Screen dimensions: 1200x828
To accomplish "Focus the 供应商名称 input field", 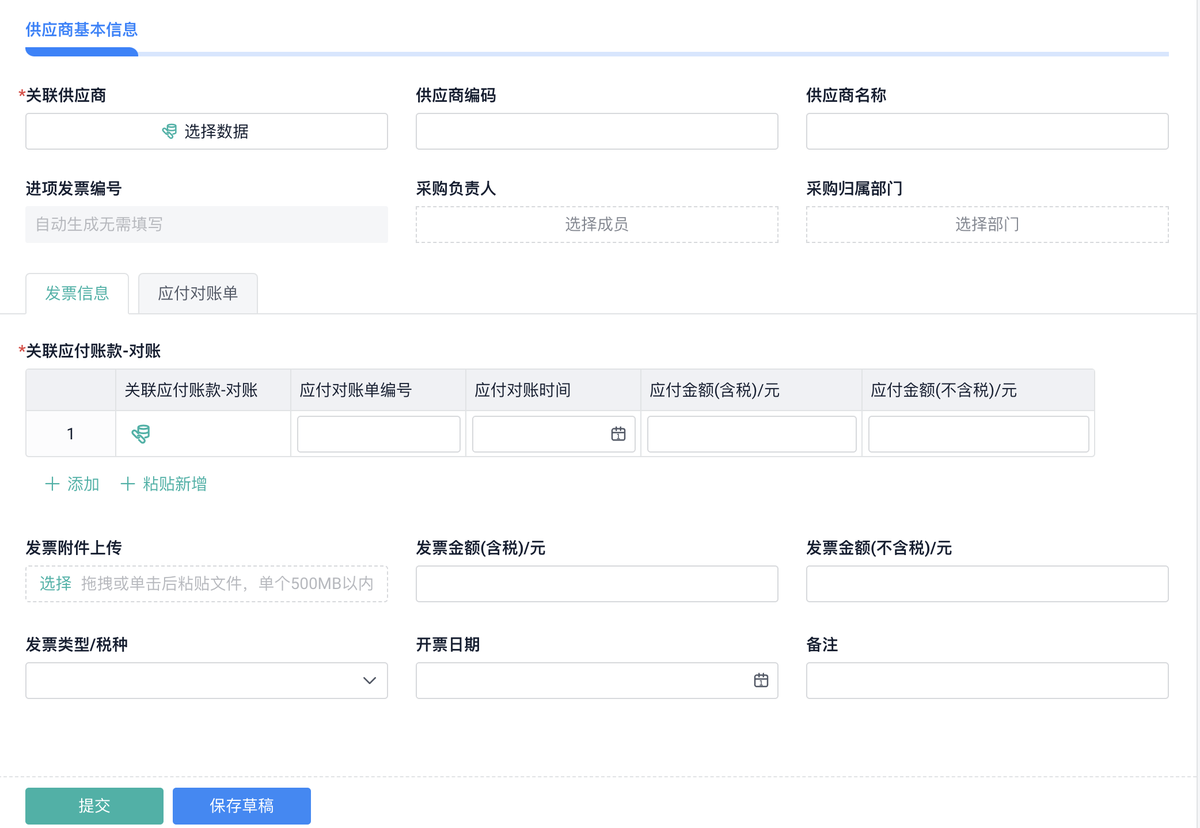I will [x=987, y=131].
